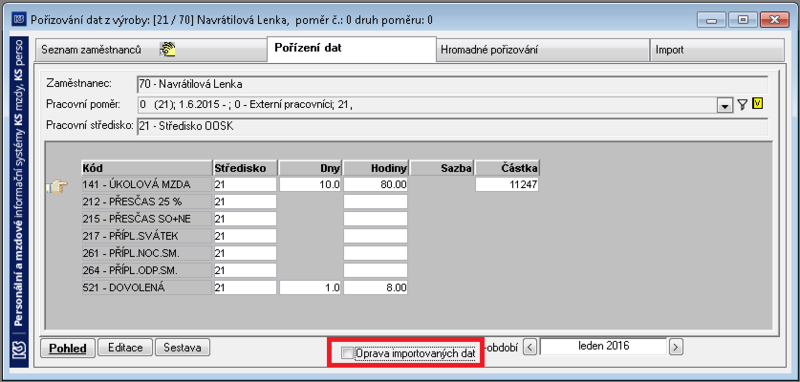Screen dimensions: 800x382
Task: Click Dny cell 1.0 for DOVOLENÁ
Action: (310, 288)
